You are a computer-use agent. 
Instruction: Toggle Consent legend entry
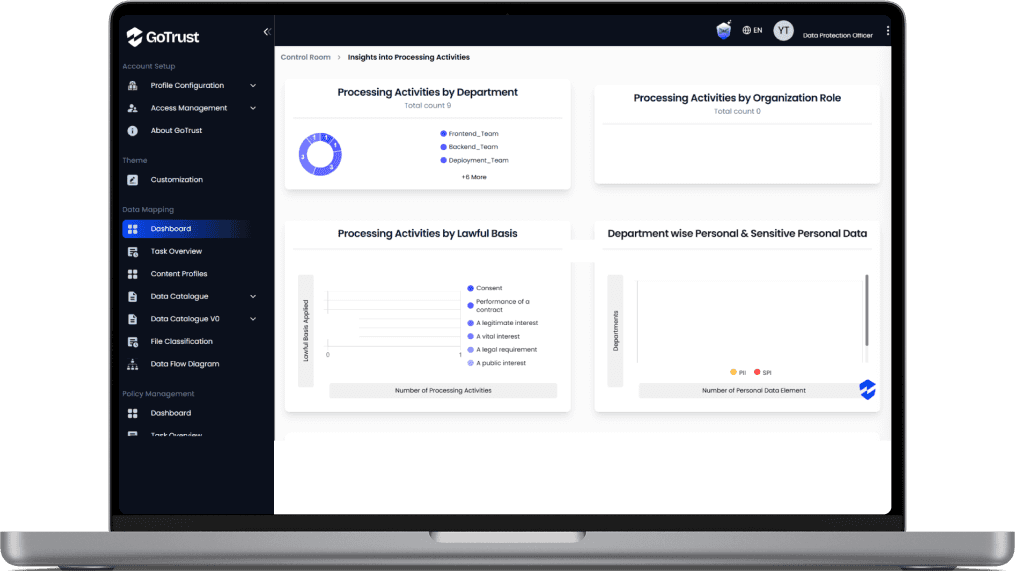pyautogui.click(x=485, y=288)
